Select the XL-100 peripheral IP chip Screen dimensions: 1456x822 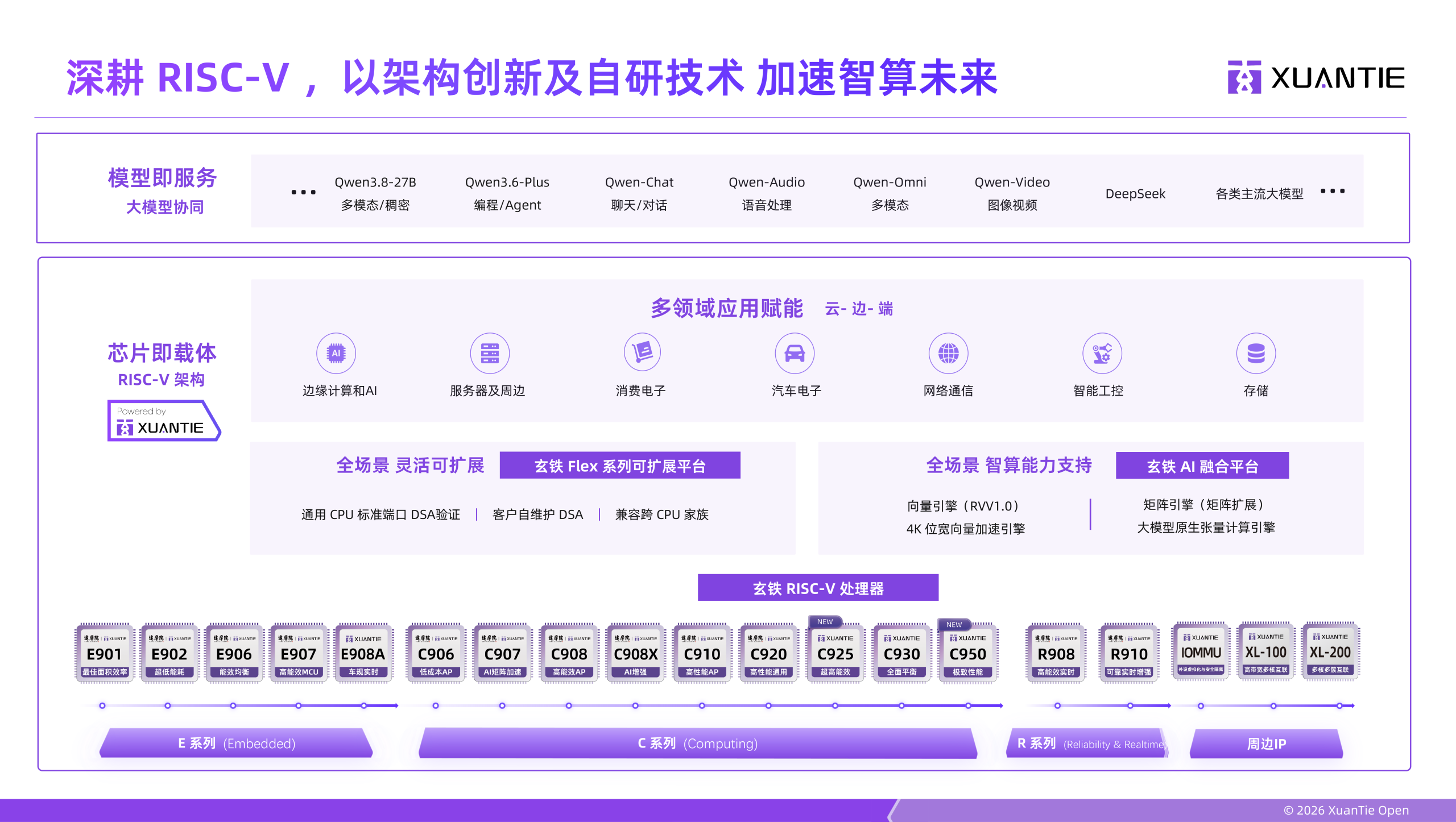coord(1266,651)
